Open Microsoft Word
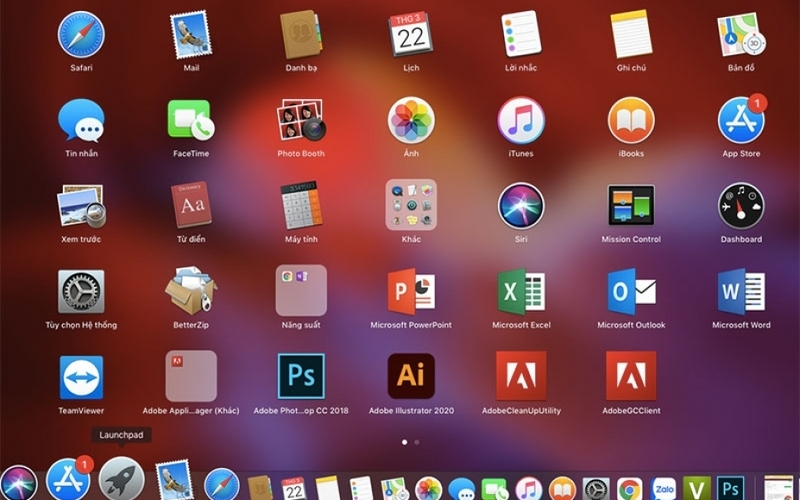This screenshot has height=500, width=800. click(741, 291)
